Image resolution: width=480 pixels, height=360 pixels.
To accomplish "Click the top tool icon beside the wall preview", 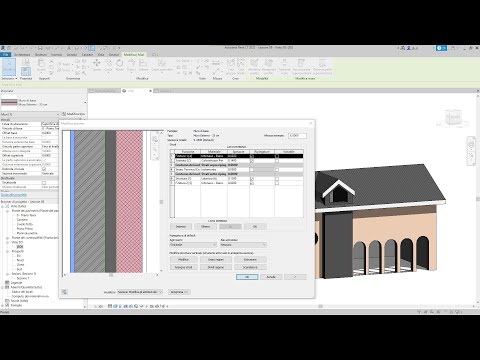I will click(x=155, y=139).
